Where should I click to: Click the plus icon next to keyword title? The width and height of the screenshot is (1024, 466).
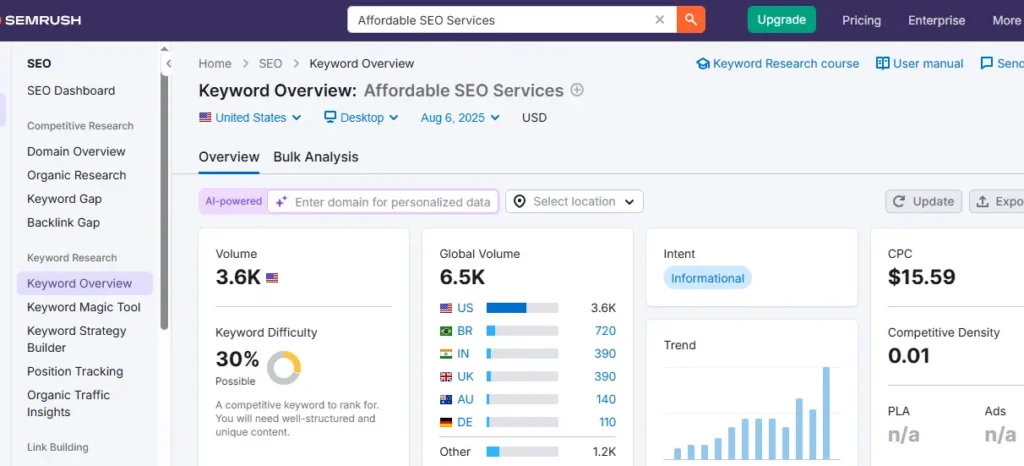577,90
